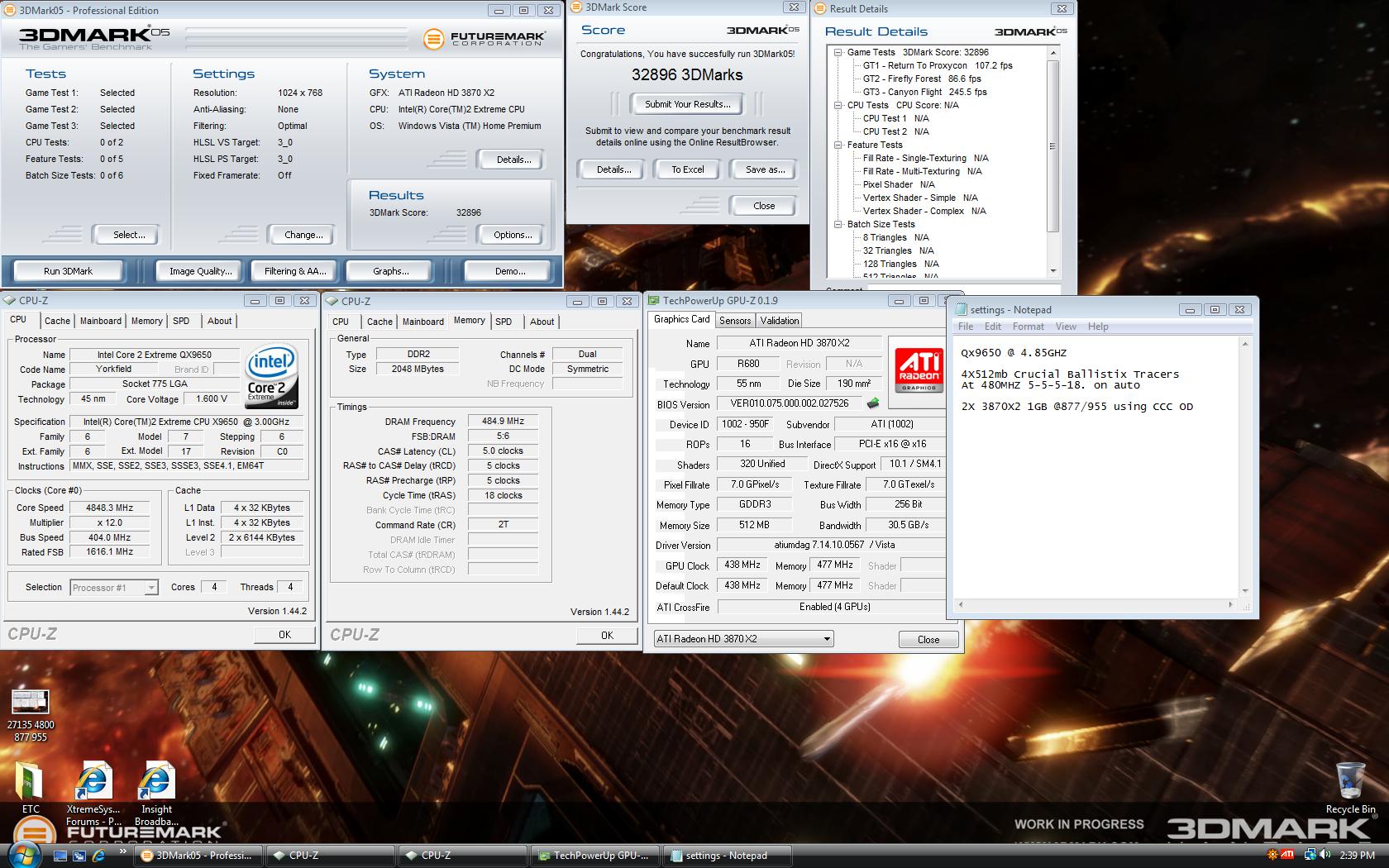
Task: Collapse the CPU Tests tree node
Action: (838, 105)
